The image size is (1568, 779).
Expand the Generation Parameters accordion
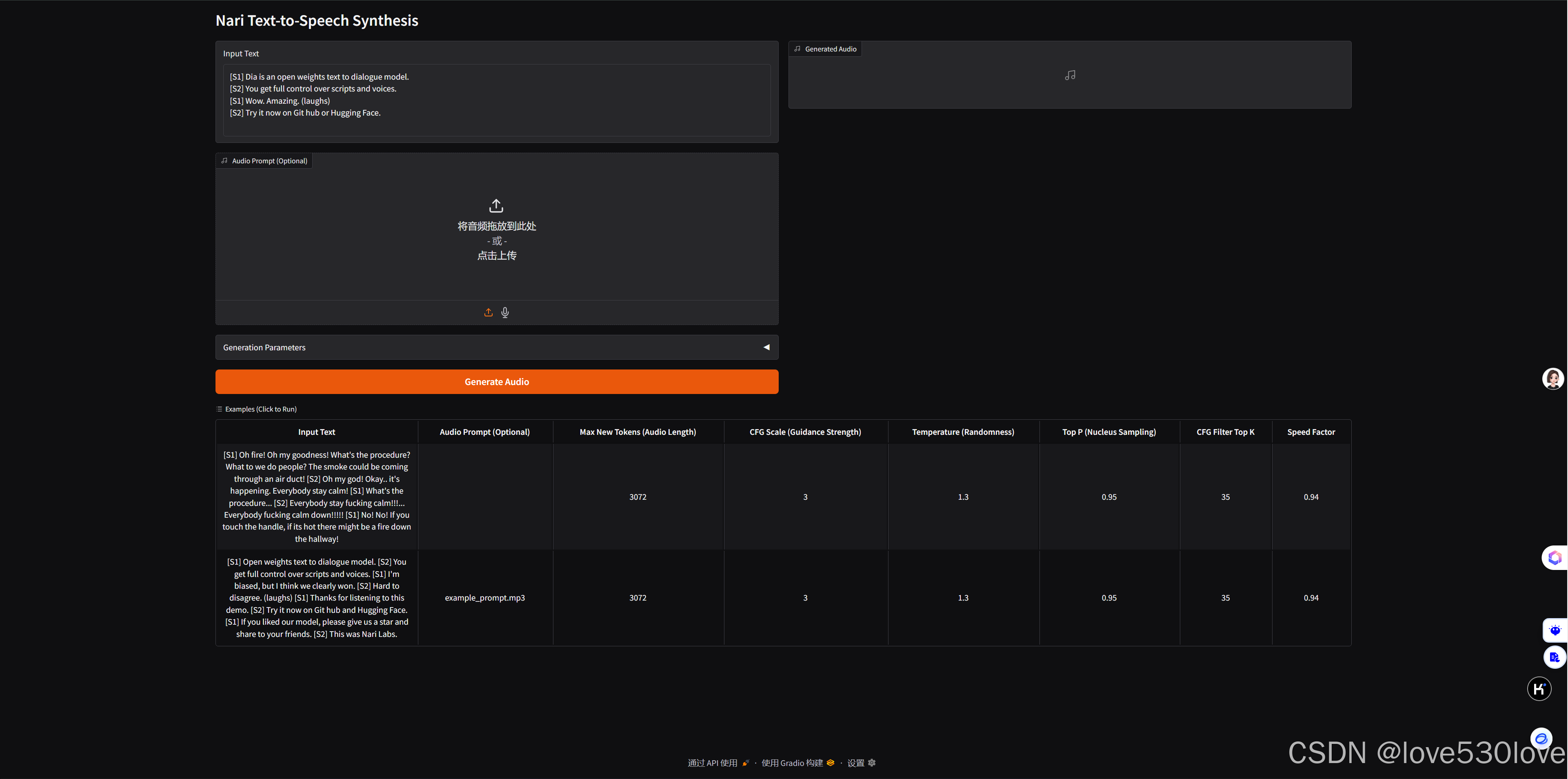tap(264, 347)
